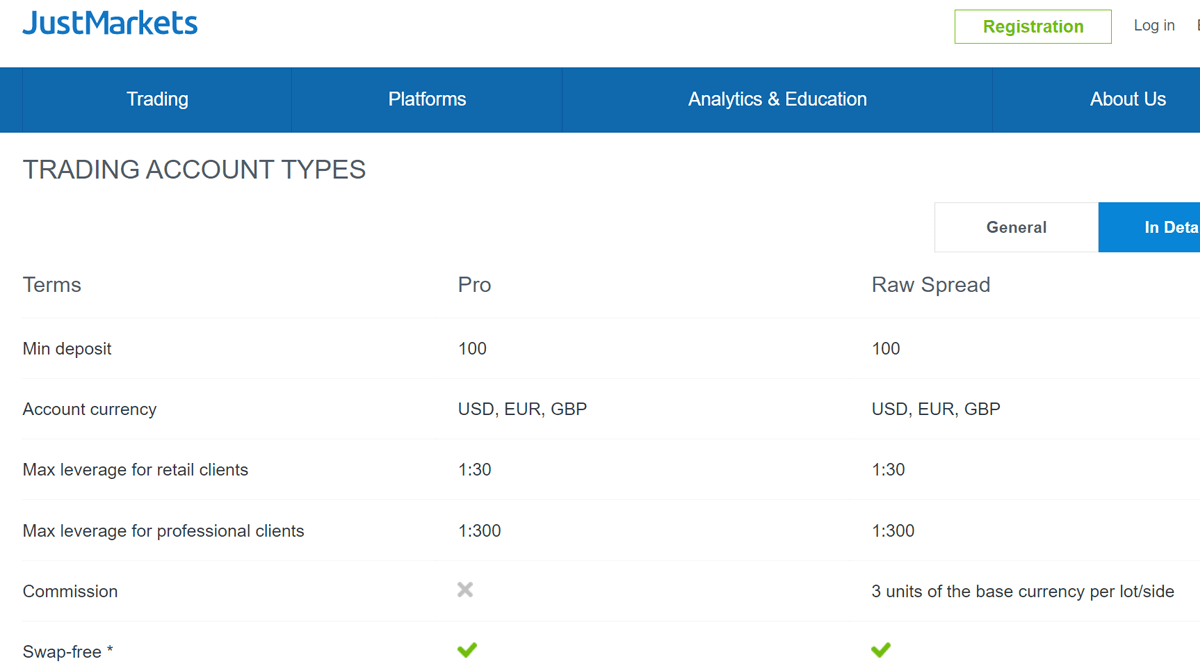Click the Min deposit row label
Image resolution: width=1200 pixels, height=668 pixels.
click(x=67, y=349)
